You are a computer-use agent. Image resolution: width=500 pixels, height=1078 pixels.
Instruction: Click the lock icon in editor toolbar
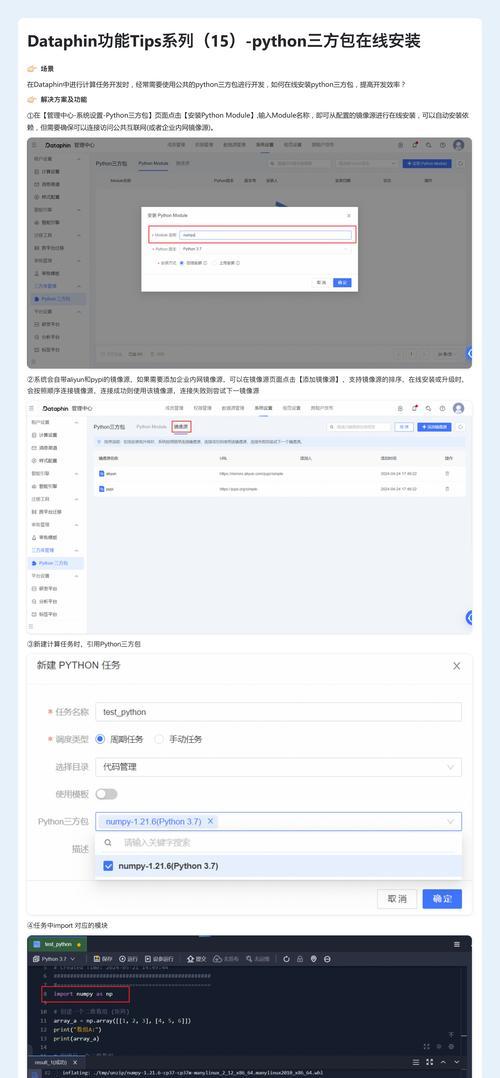[x=300, y=959]
